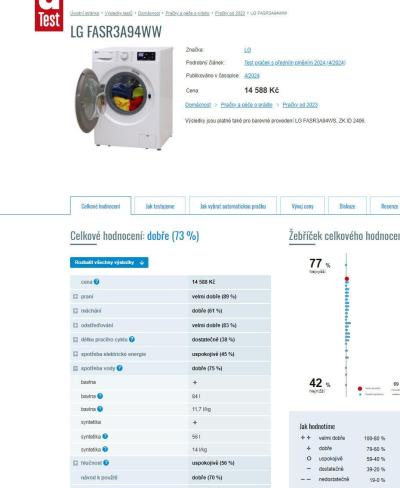Open the 4/2024 magazine issue link
This screenshot has height=488, width=400.
click(x=252, y=76)
